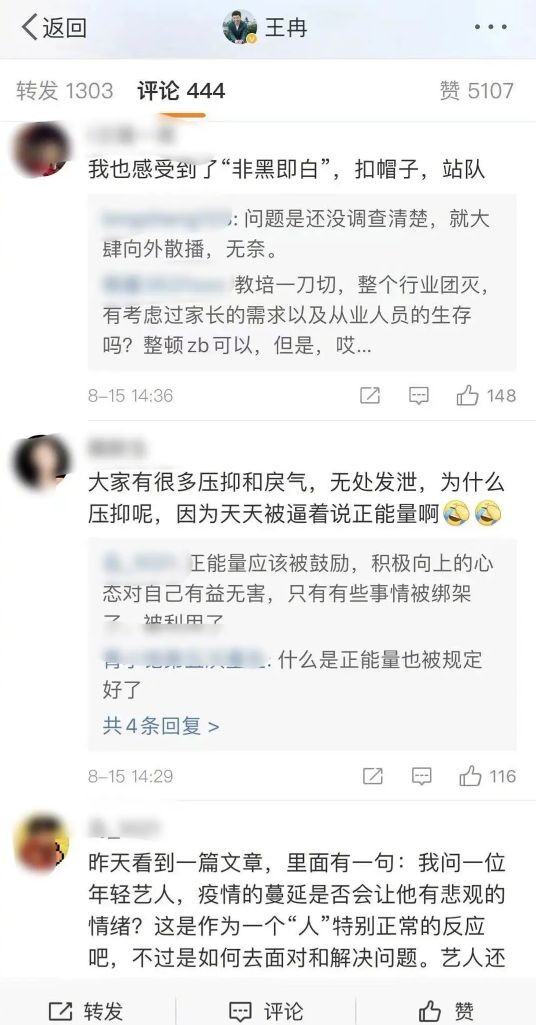Tap 赞 thumbs-up in bottom bar
The image size is (536, 1025).
pos(446,1011)
